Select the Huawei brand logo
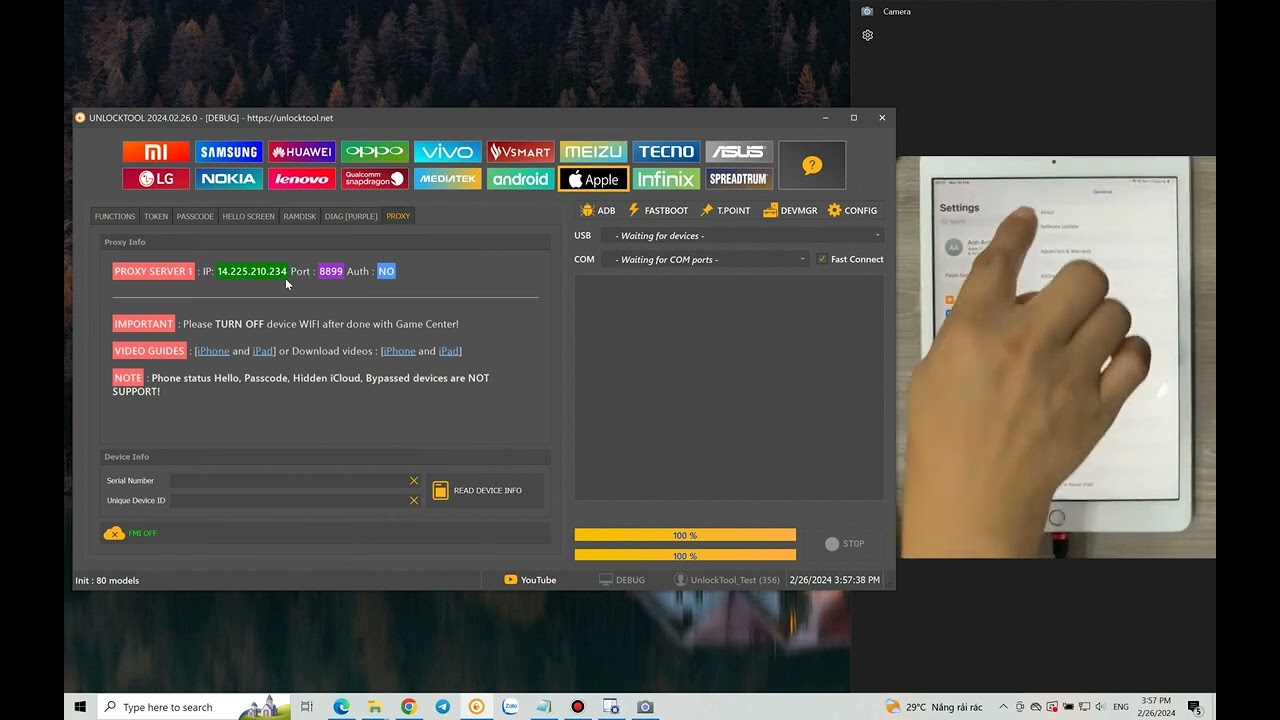Image resolution: width=1280 pixels, height=720 pixels. [302, 152]
